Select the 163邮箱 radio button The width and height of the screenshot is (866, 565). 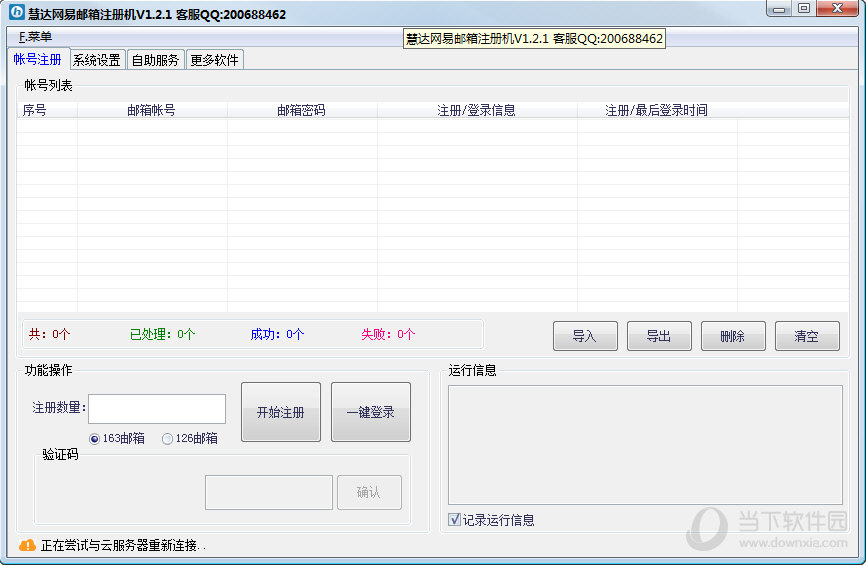(94, 439)
